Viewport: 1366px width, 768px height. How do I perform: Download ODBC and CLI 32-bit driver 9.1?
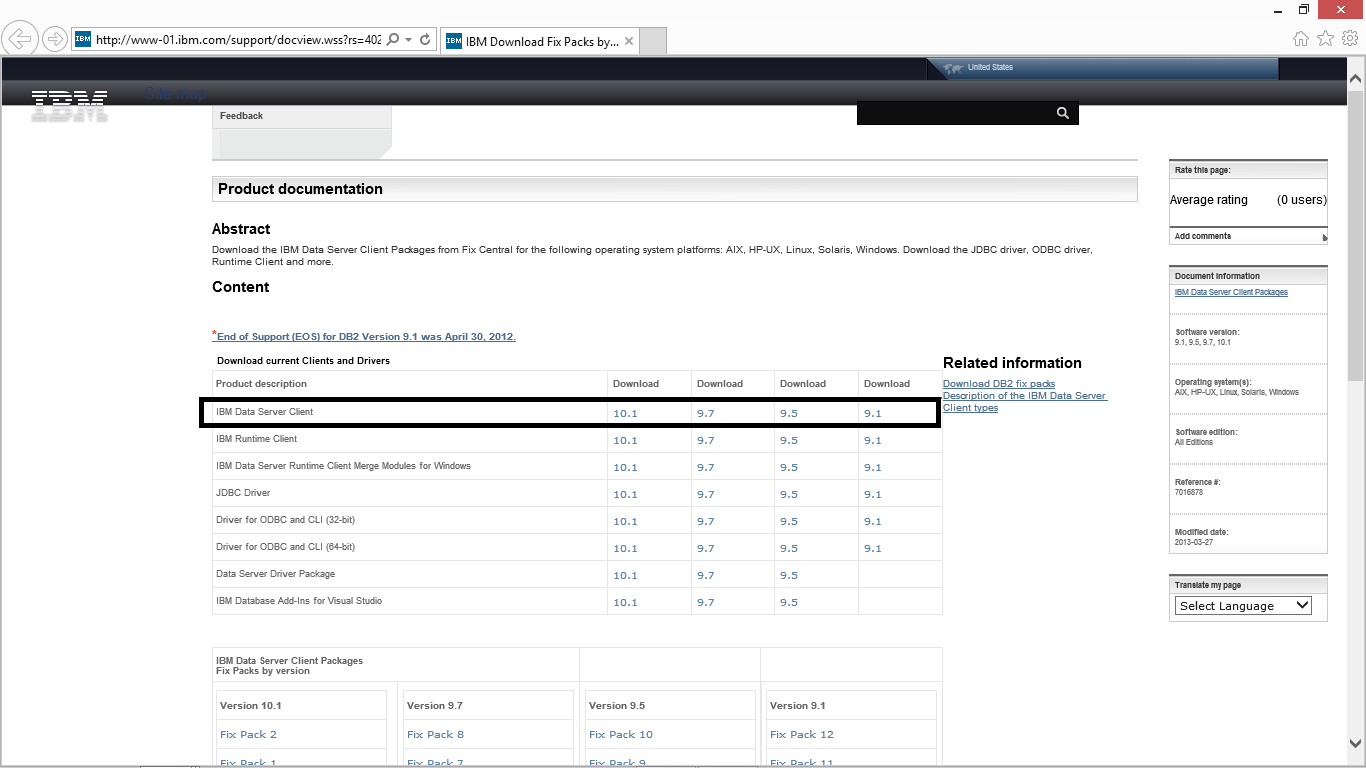pyautogui.click(x=873, y=521)
